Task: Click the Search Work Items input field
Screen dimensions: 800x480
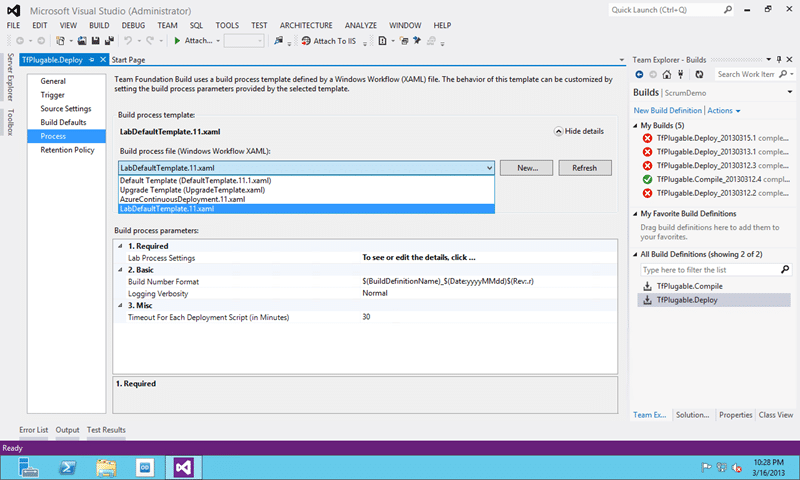Action: (746, 74)
